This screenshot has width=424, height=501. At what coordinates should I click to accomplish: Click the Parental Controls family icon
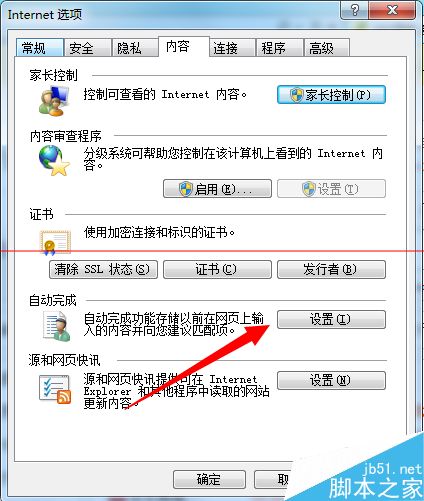pos(54,100)
